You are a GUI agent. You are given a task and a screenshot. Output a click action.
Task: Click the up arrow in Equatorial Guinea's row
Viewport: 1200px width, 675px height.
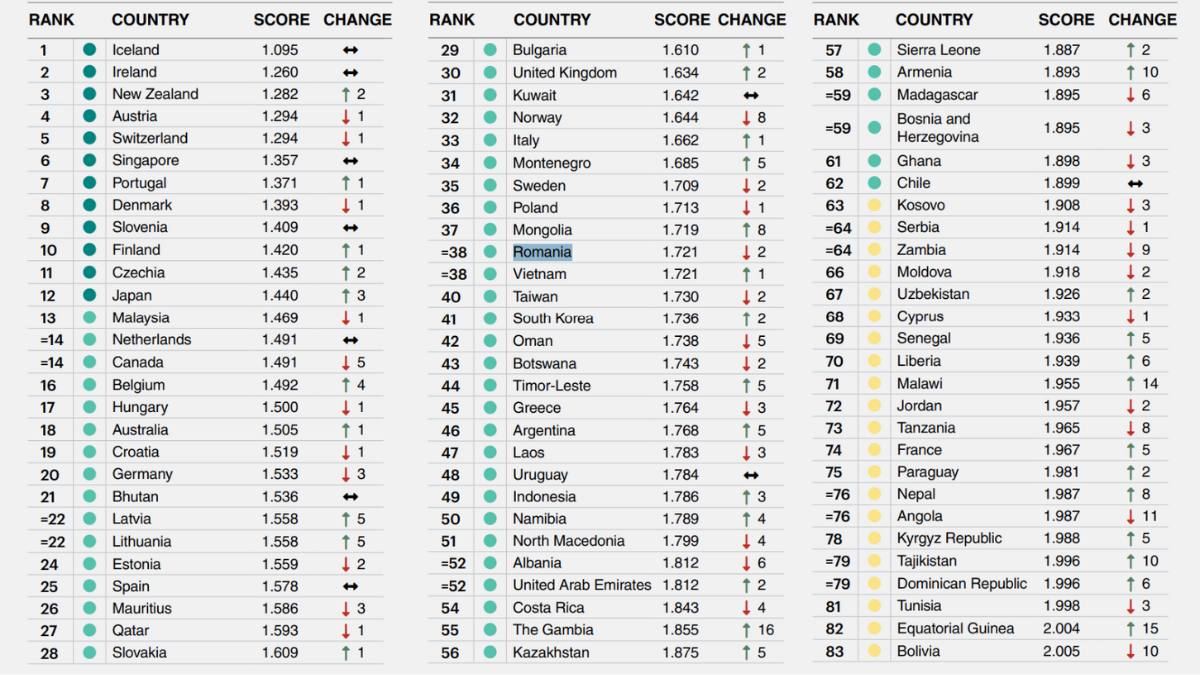pyautogui.click(x=1131, y=629)
